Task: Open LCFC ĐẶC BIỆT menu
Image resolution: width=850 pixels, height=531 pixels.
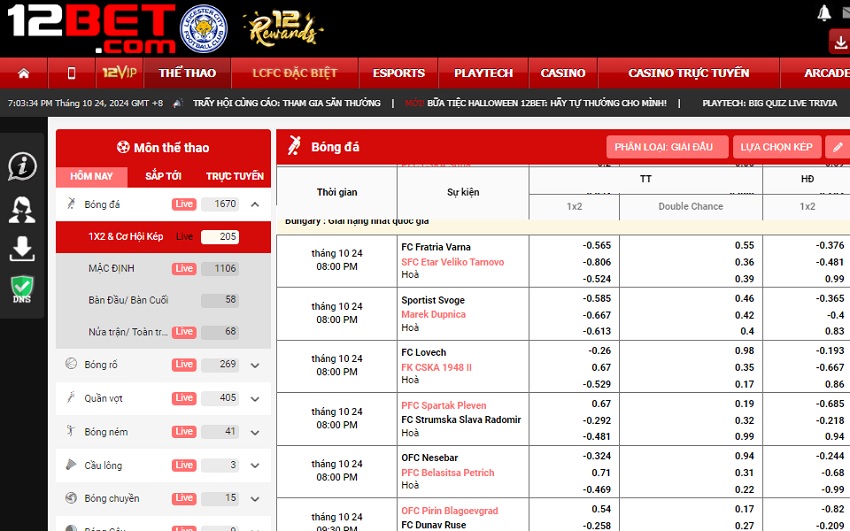Action: click(294, 73)
